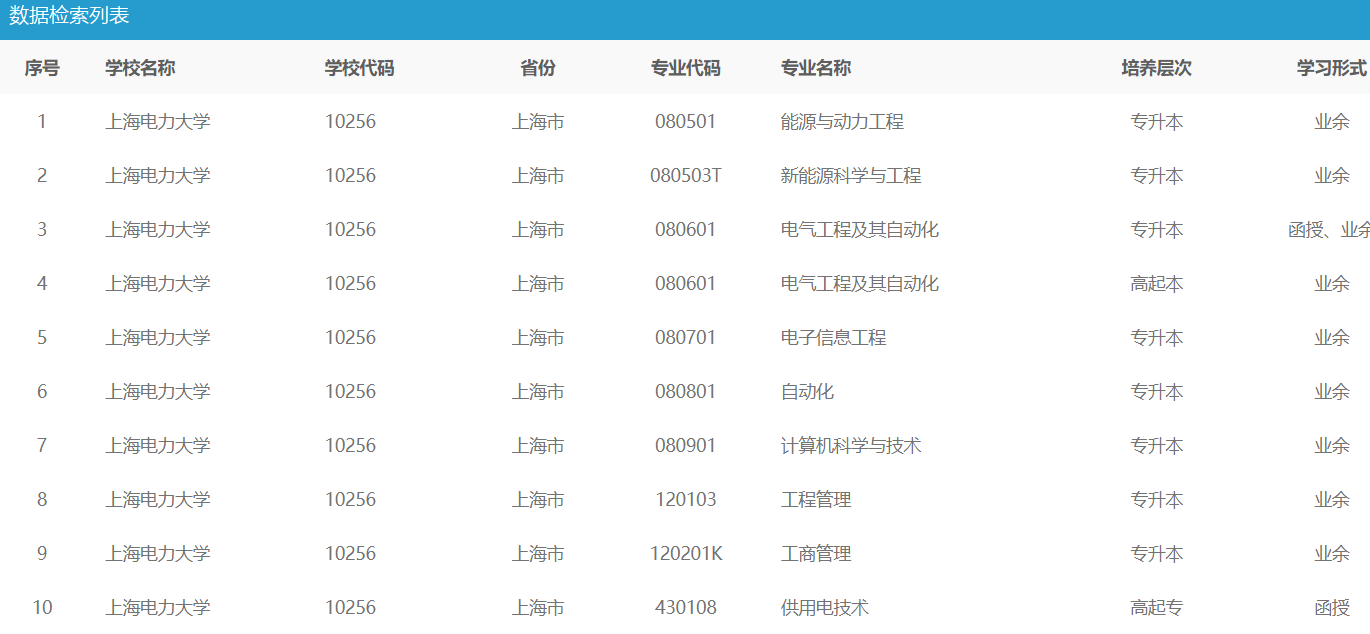Select the major name 新能源科学与工程
Viewport: 1370px width, 634px height.
pyautogui.click(x=851, y=176)
